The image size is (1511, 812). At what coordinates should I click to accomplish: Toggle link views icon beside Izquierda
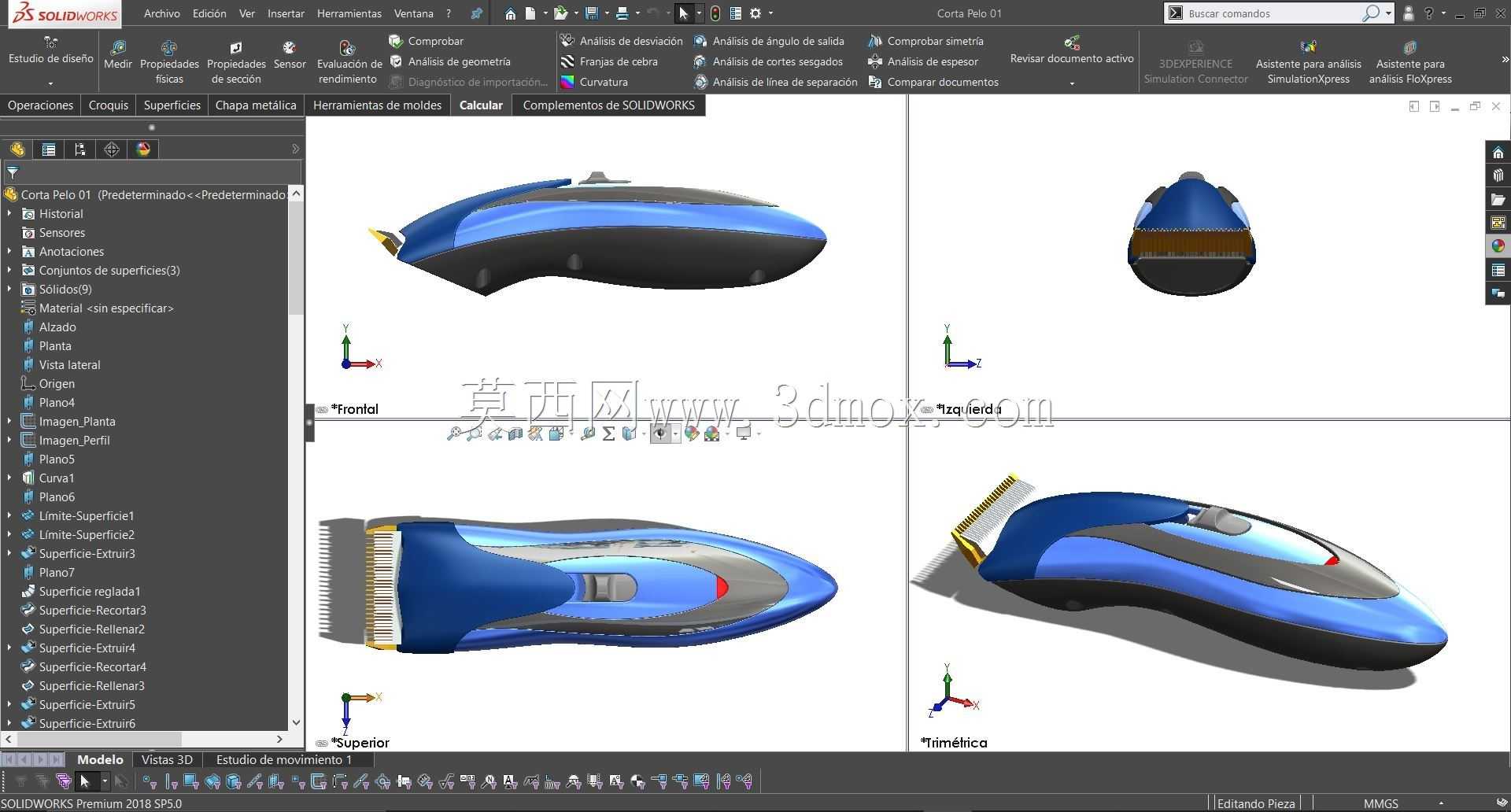[x=927, y=410]
